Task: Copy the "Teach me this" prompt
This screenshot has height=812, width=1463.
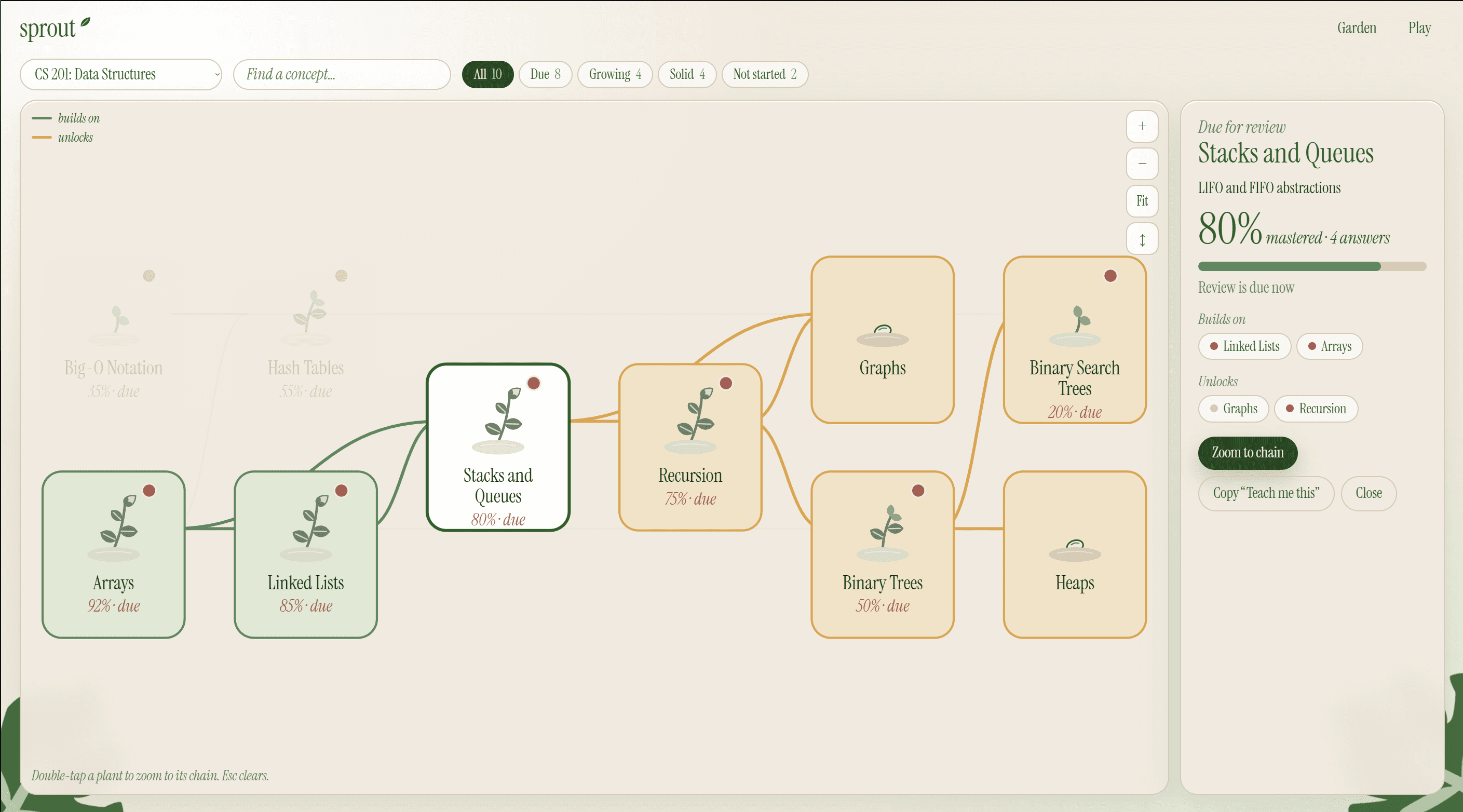Action: tap(1266, 493)
